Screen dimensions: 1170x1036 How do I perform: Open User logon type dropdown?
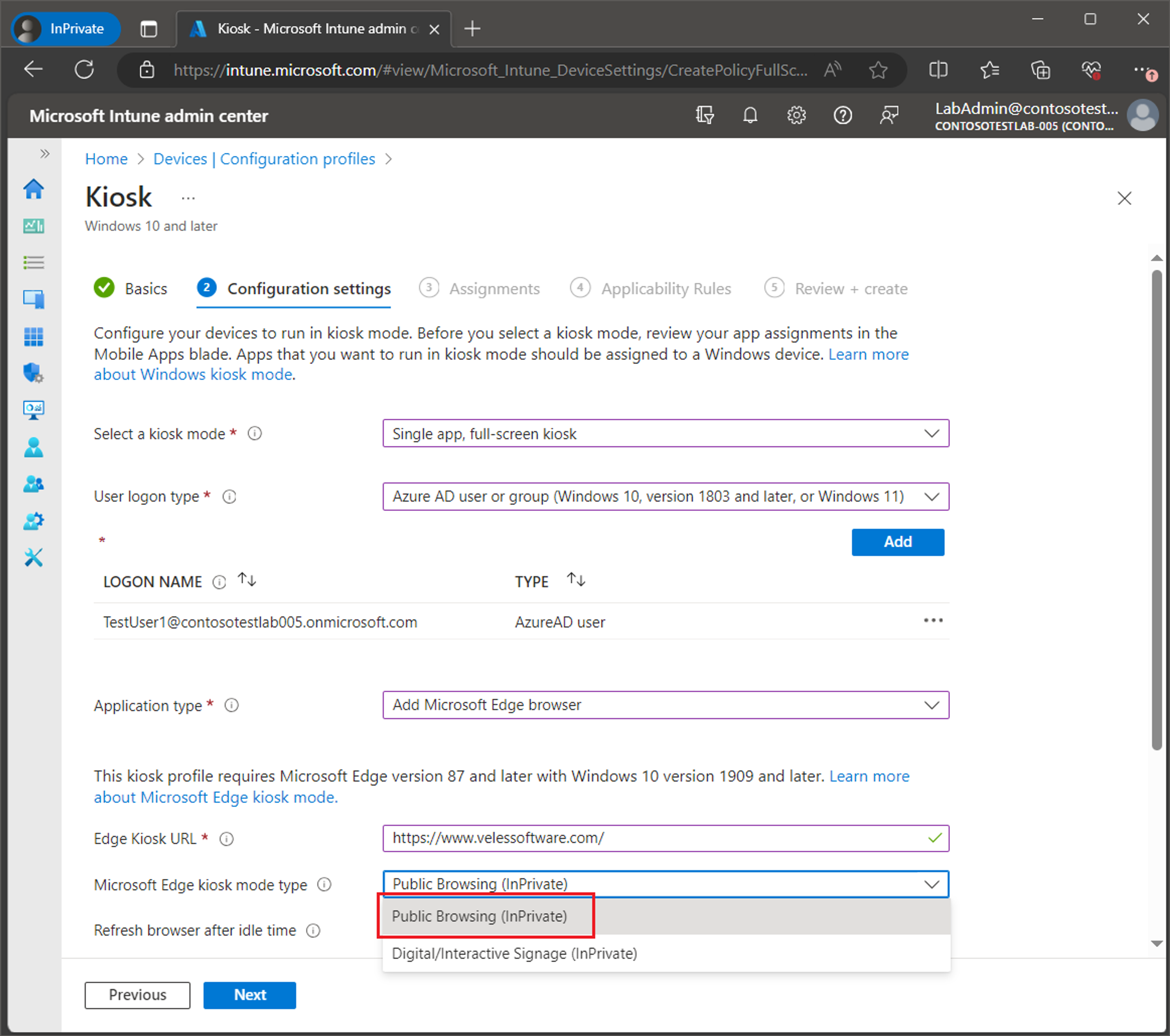click(x=666, y=496)
